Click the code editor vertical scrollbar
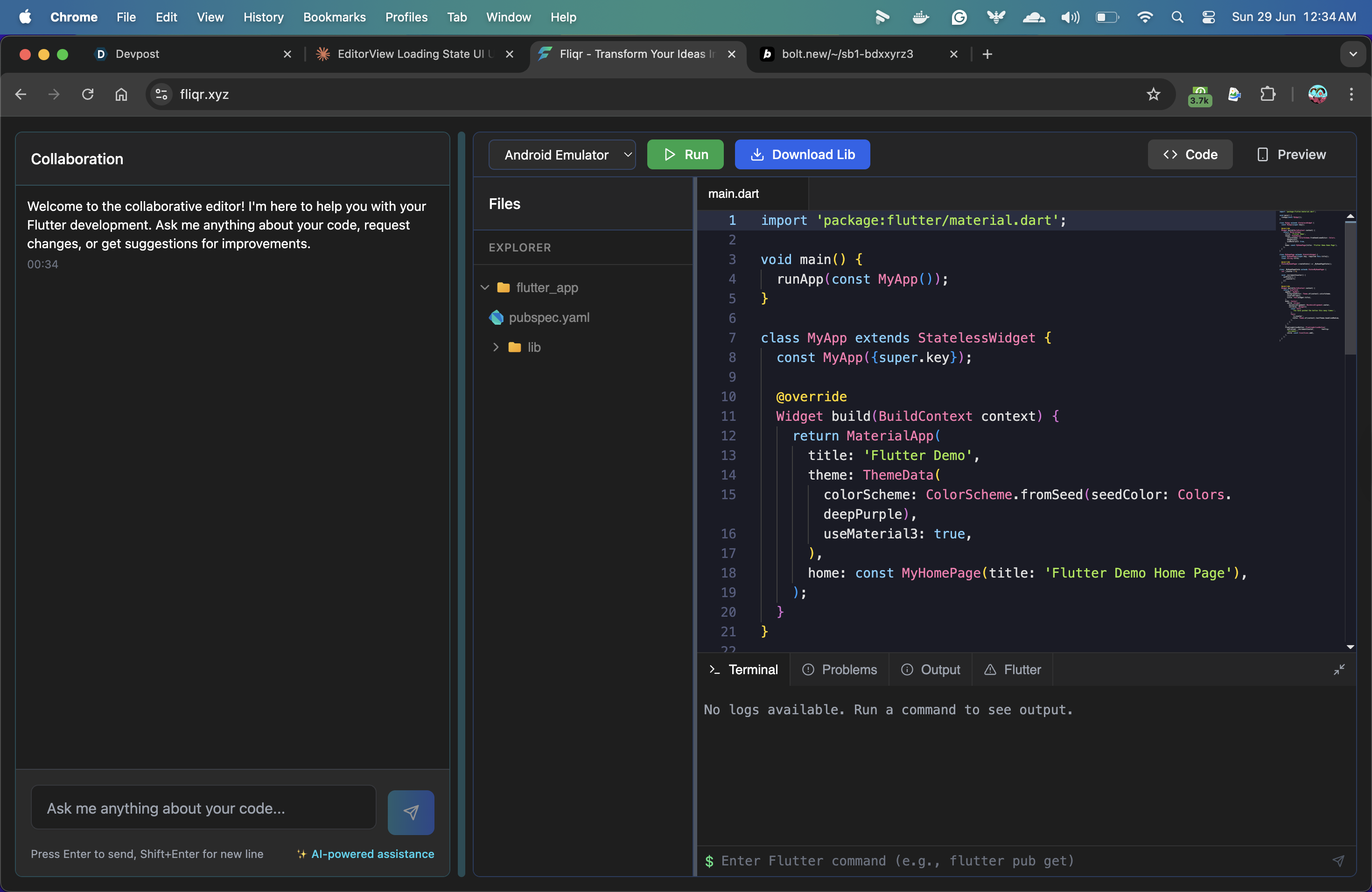The height and width of the screenshot is (892, 1372). click(1350, 288)
